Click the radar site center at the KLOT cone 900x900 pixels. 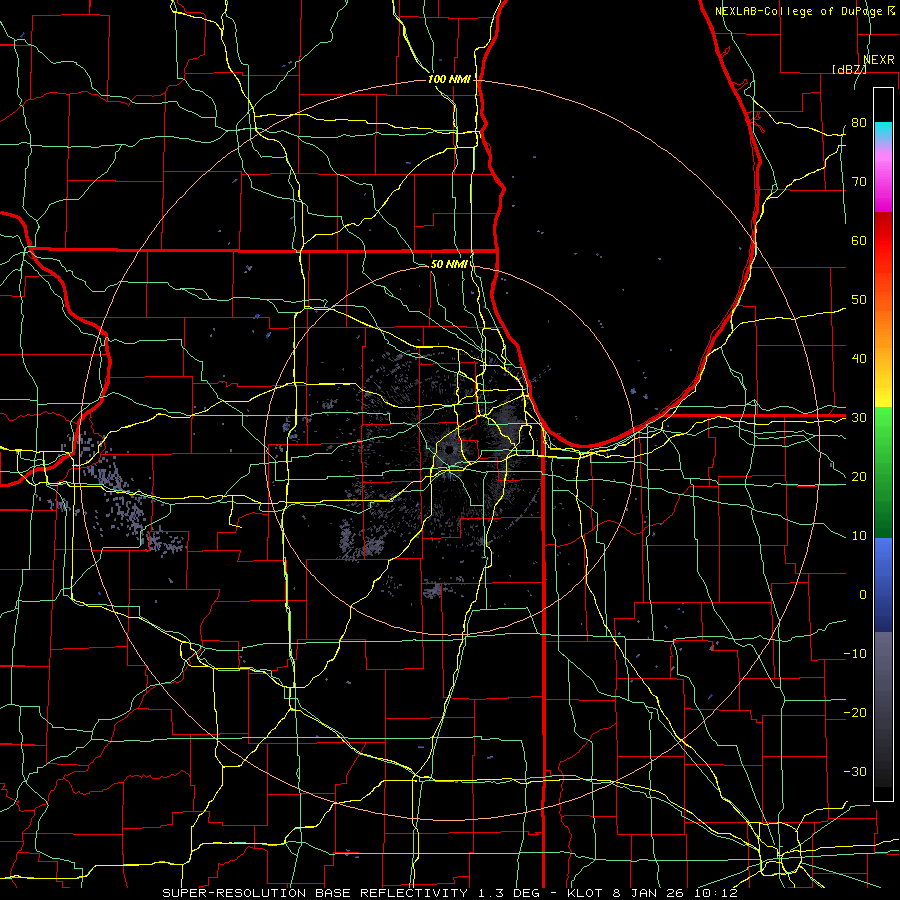click(x=448, y=449)
